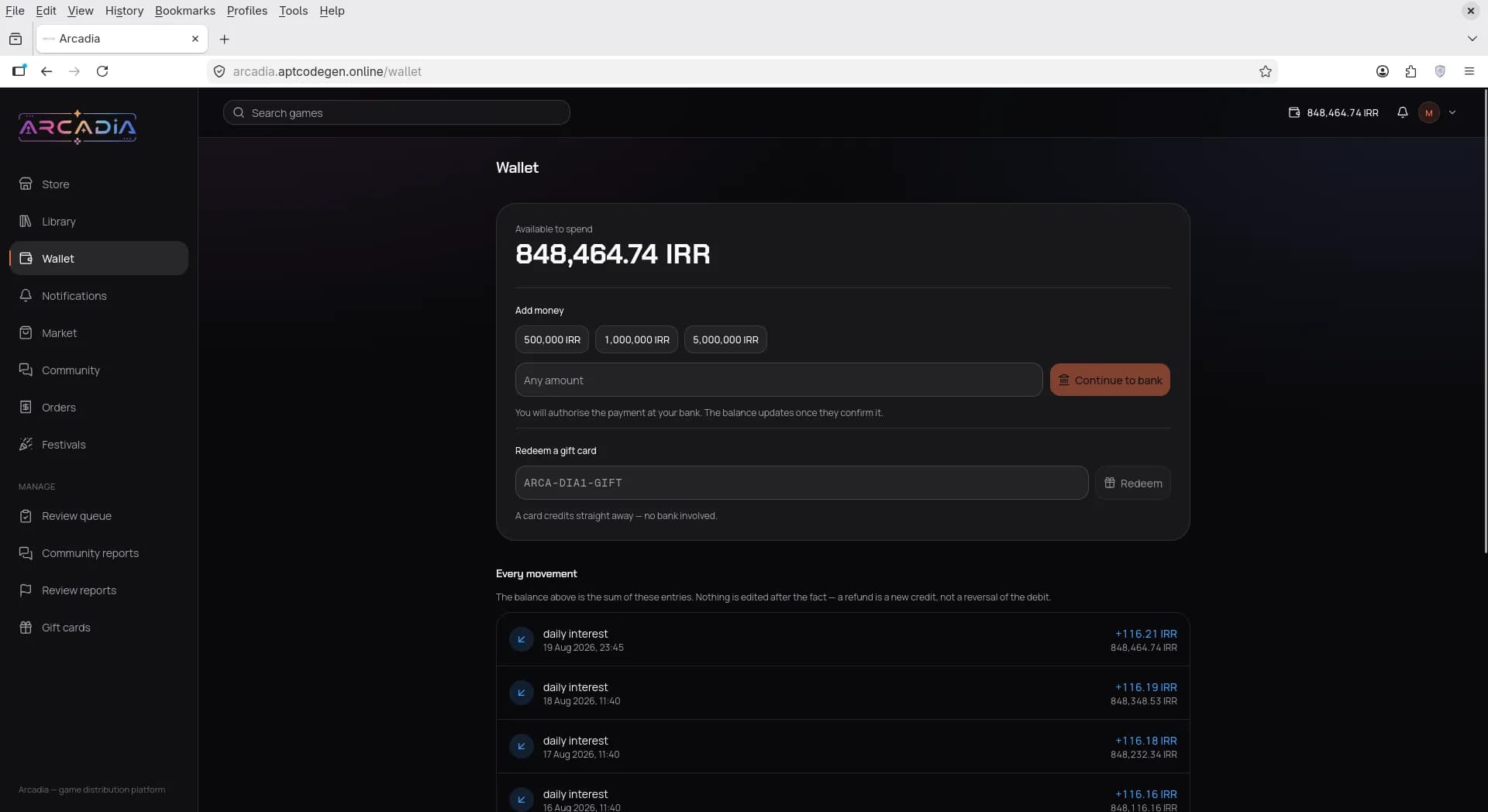Open the Profiles menu
Image resolution: width=1488 pixels, height=812 pixels.
(246, 11)
